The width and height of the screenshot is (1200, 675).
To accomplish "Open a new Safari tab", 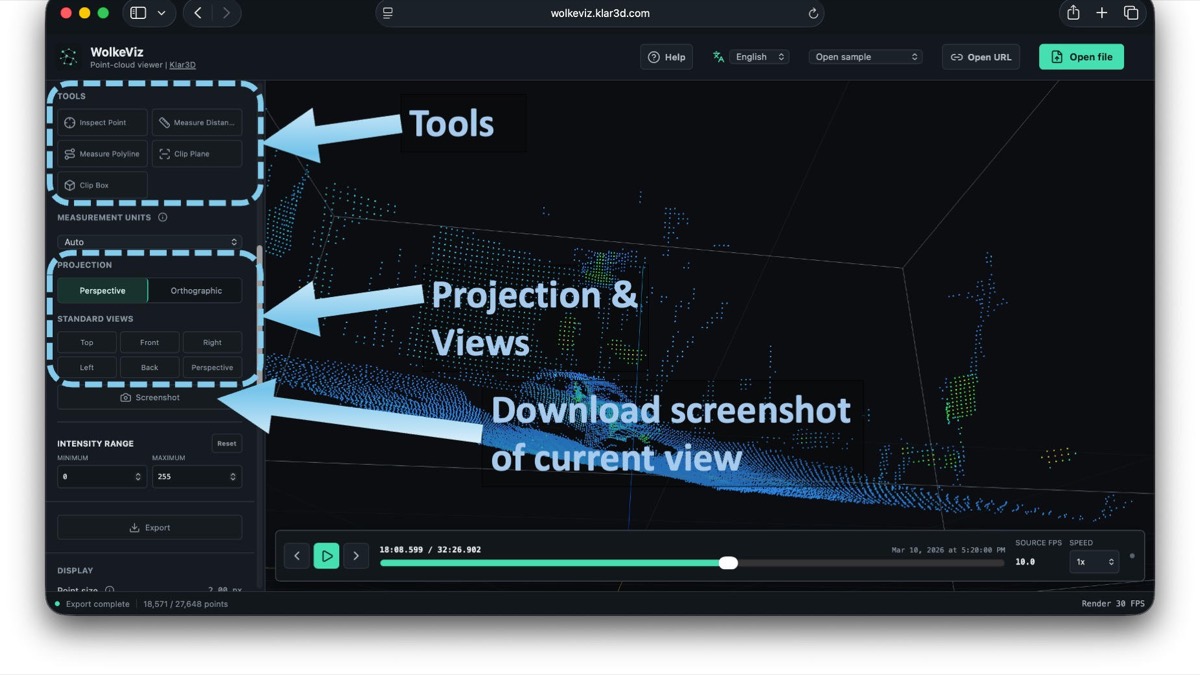I will [x=1101, y=13].
